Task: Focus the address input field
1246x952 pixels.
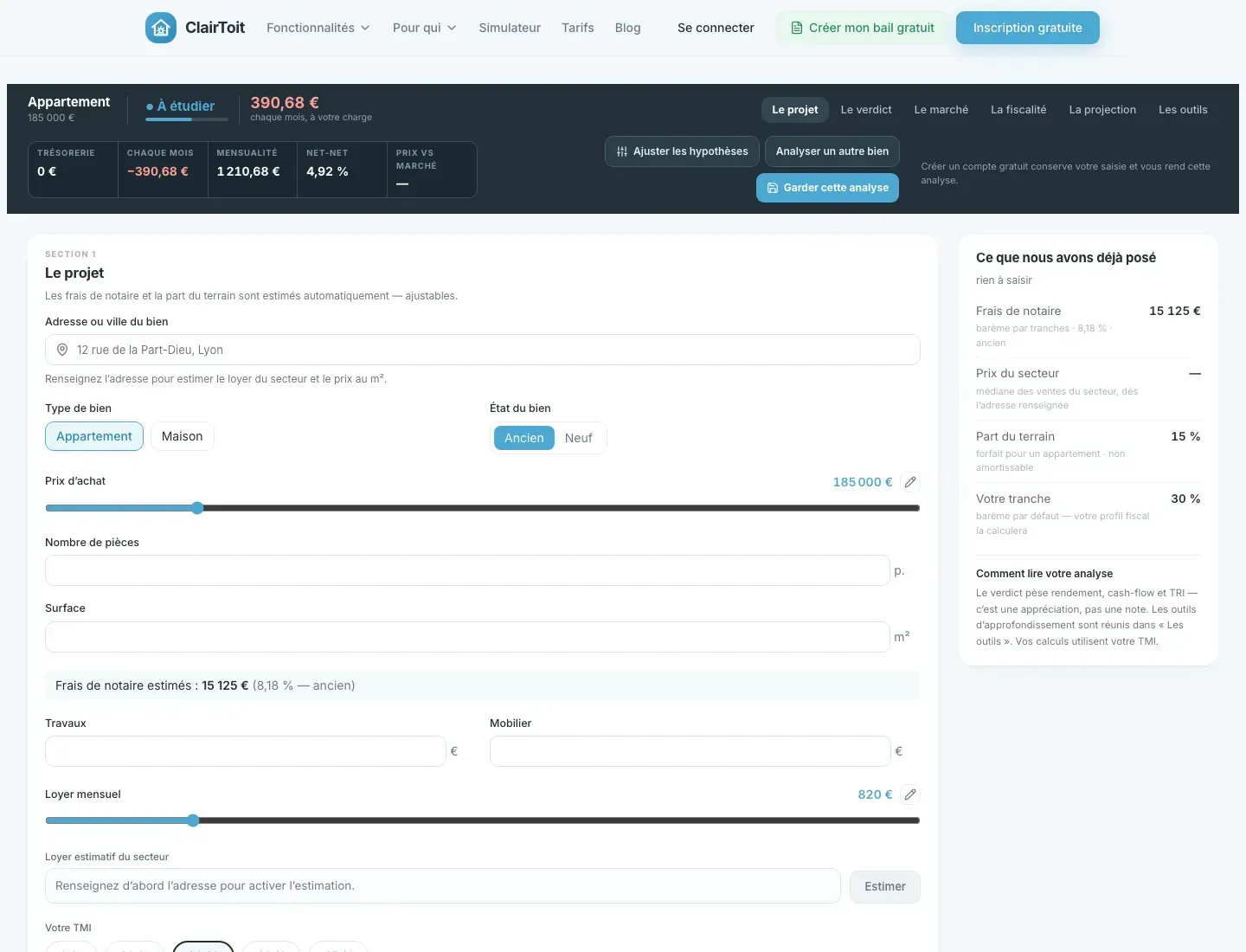Action: 483,350
